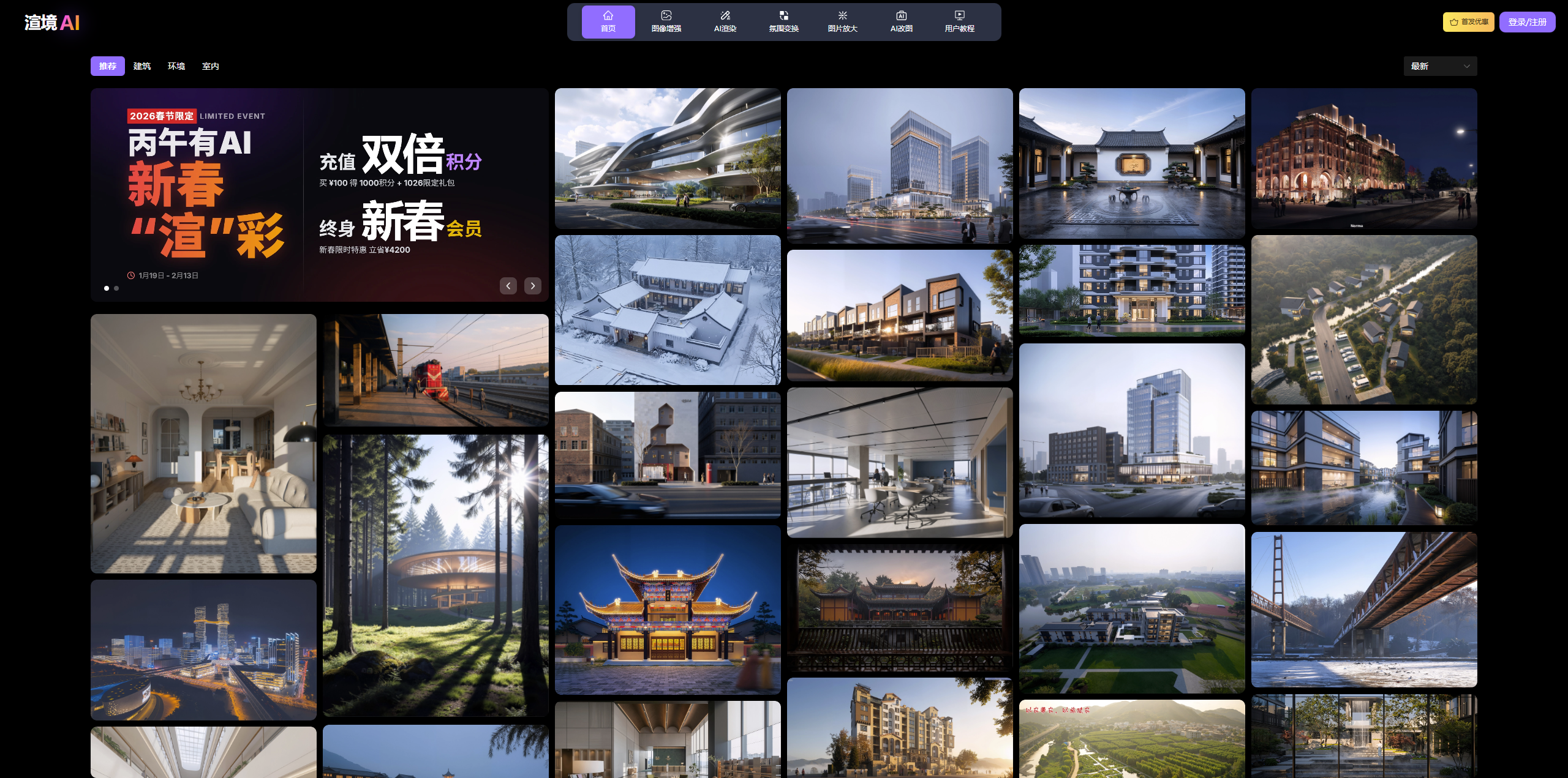The width and height of the screenshot is (1568, 778).
Task: Open the 图片放大 upscale tool
Action: pos(842,21)
